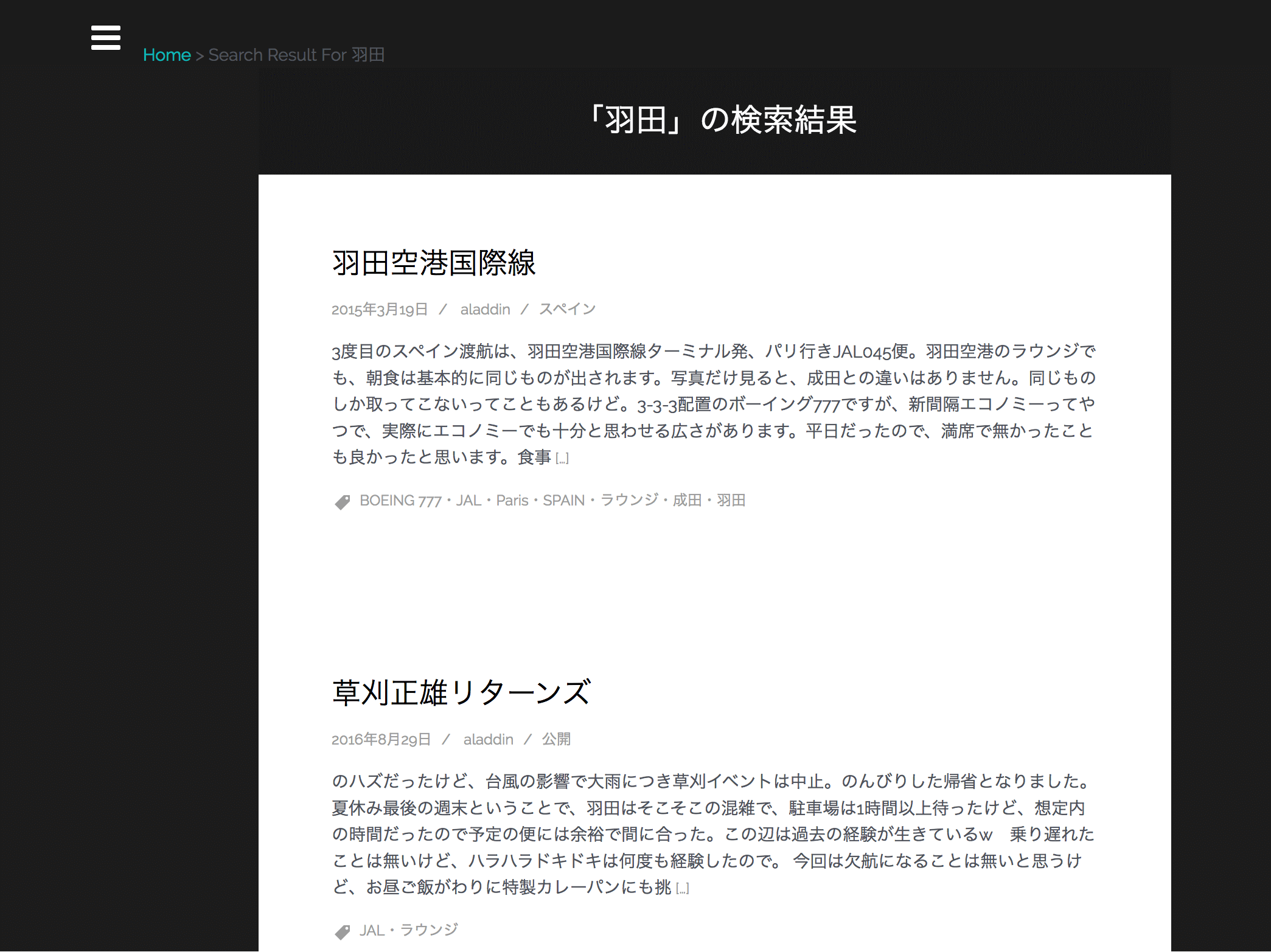
Task: Open the 羽田空港国際線 post title
Action: (433, 263)
